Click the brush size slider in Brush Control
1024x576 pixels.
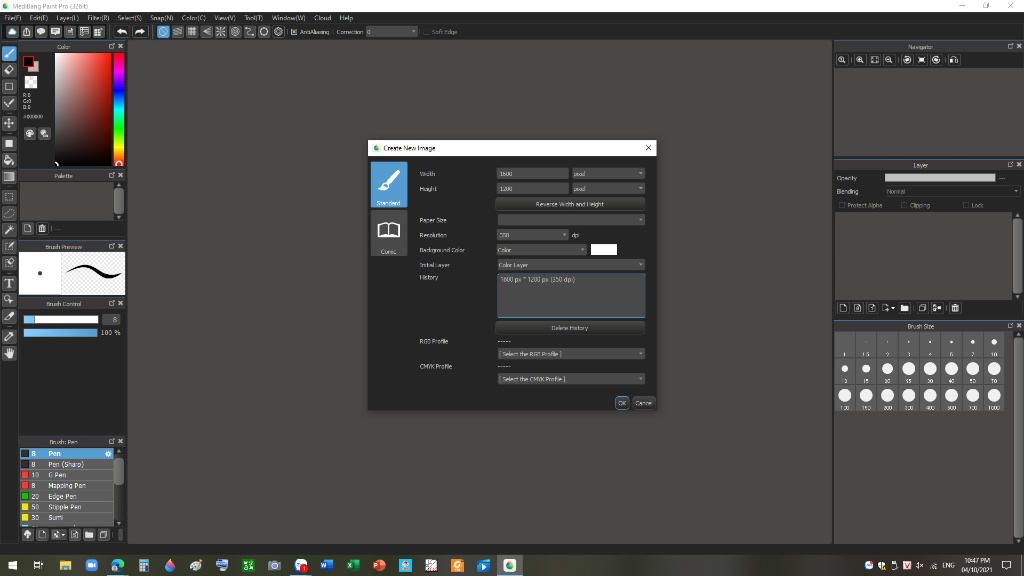tap(61, 319)
